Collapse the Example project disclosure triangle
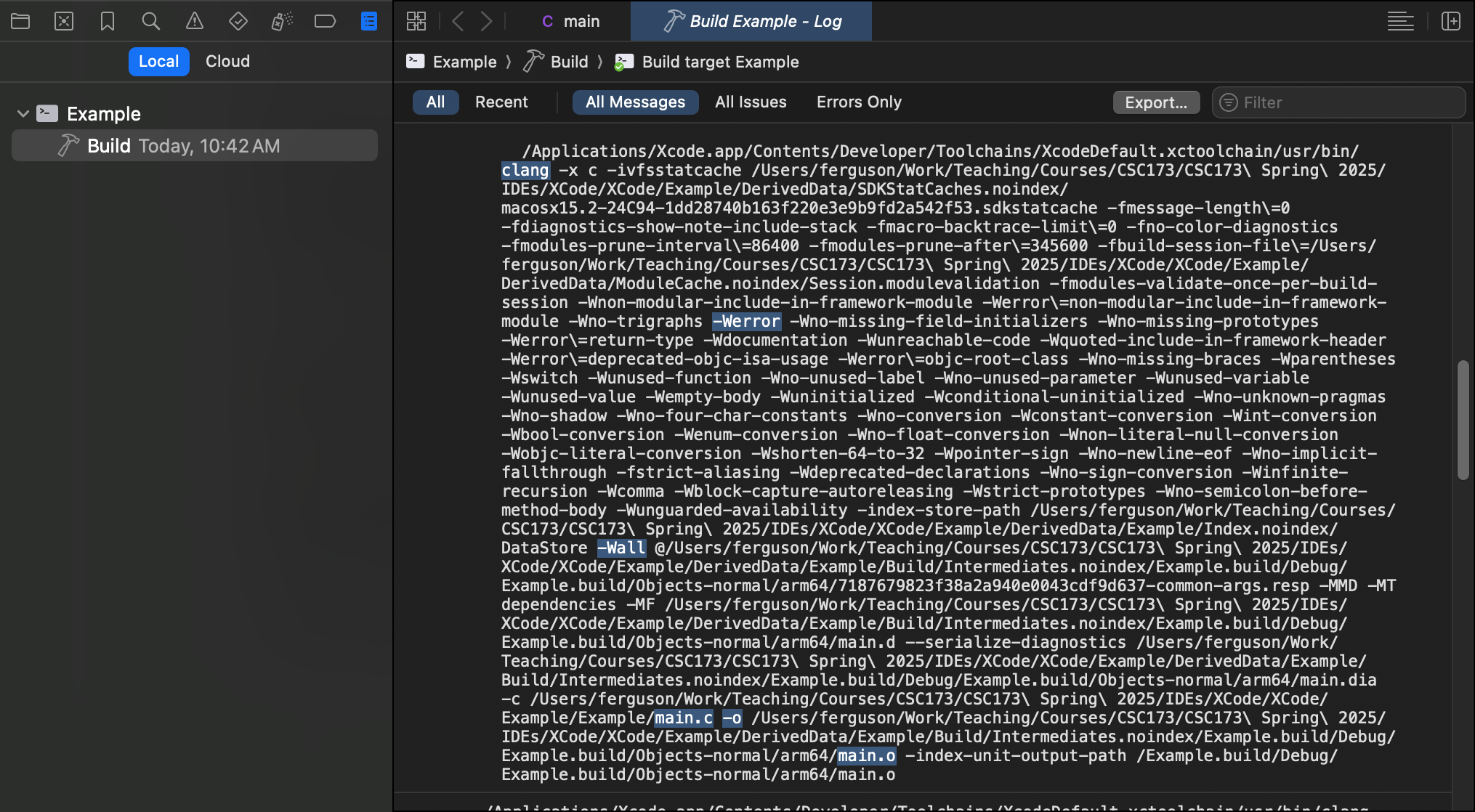This screenshot has height=812, width=1475. pyautogui.click(x=23, y=113)
